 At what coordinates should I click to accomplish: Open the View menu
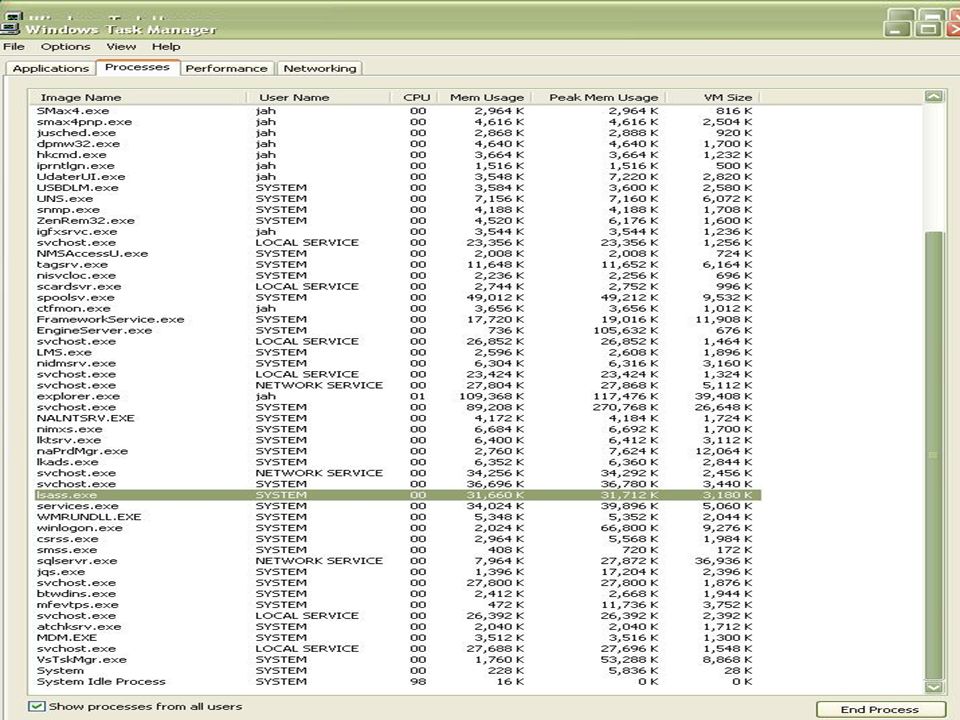click(121, 47)
